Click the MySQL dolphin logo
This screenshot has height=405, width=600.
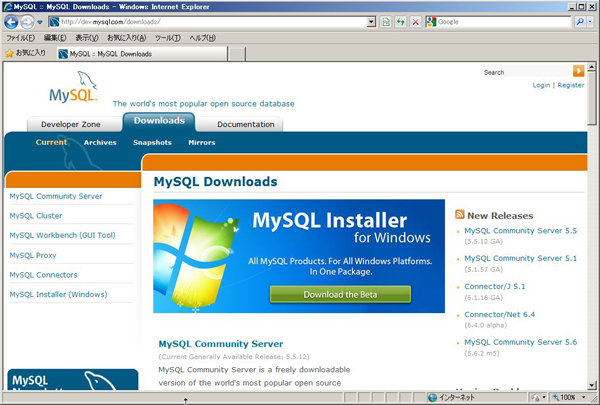click(73, 87)
